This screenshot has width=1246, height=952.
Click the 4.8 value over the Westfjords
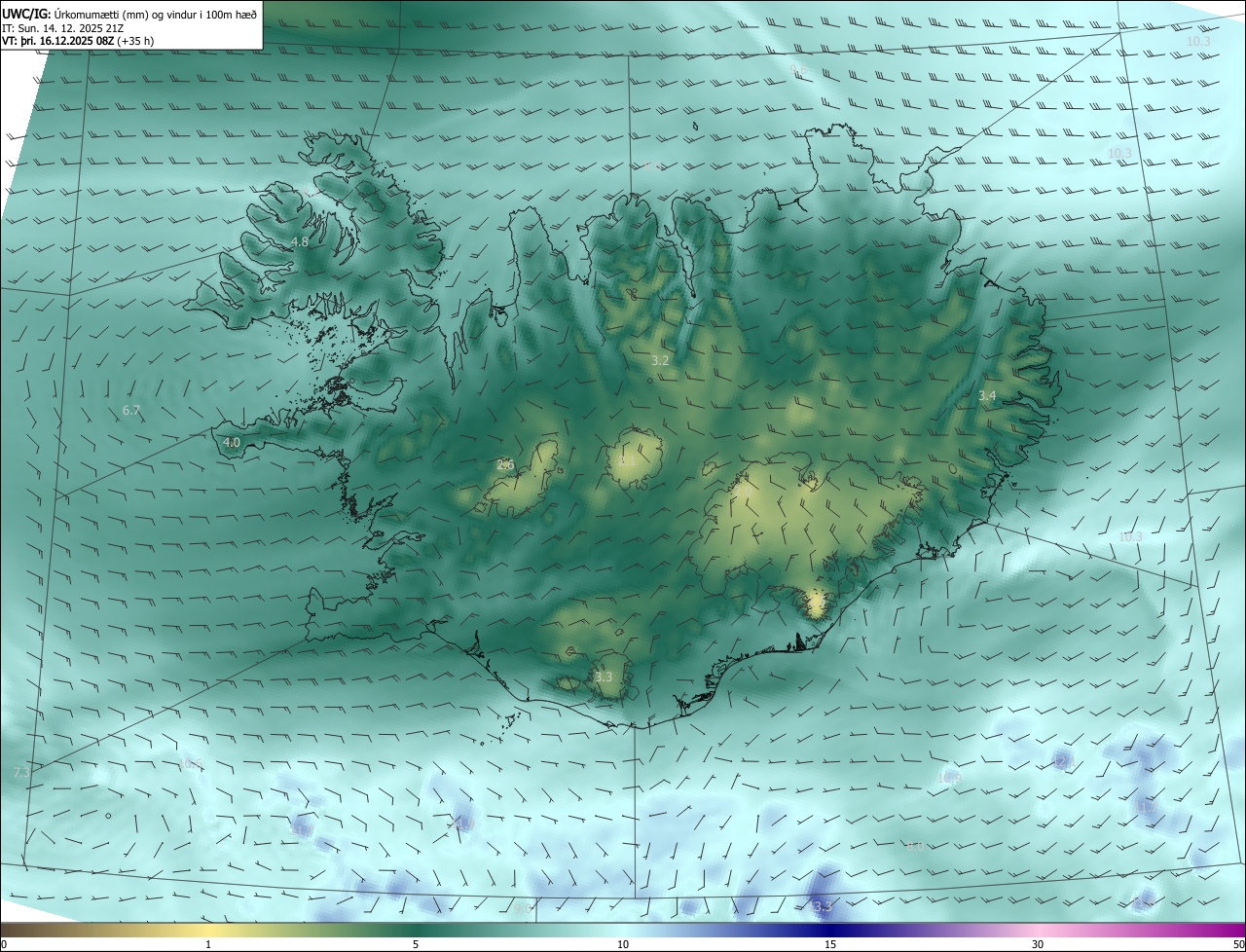click(x=300, y=241)
